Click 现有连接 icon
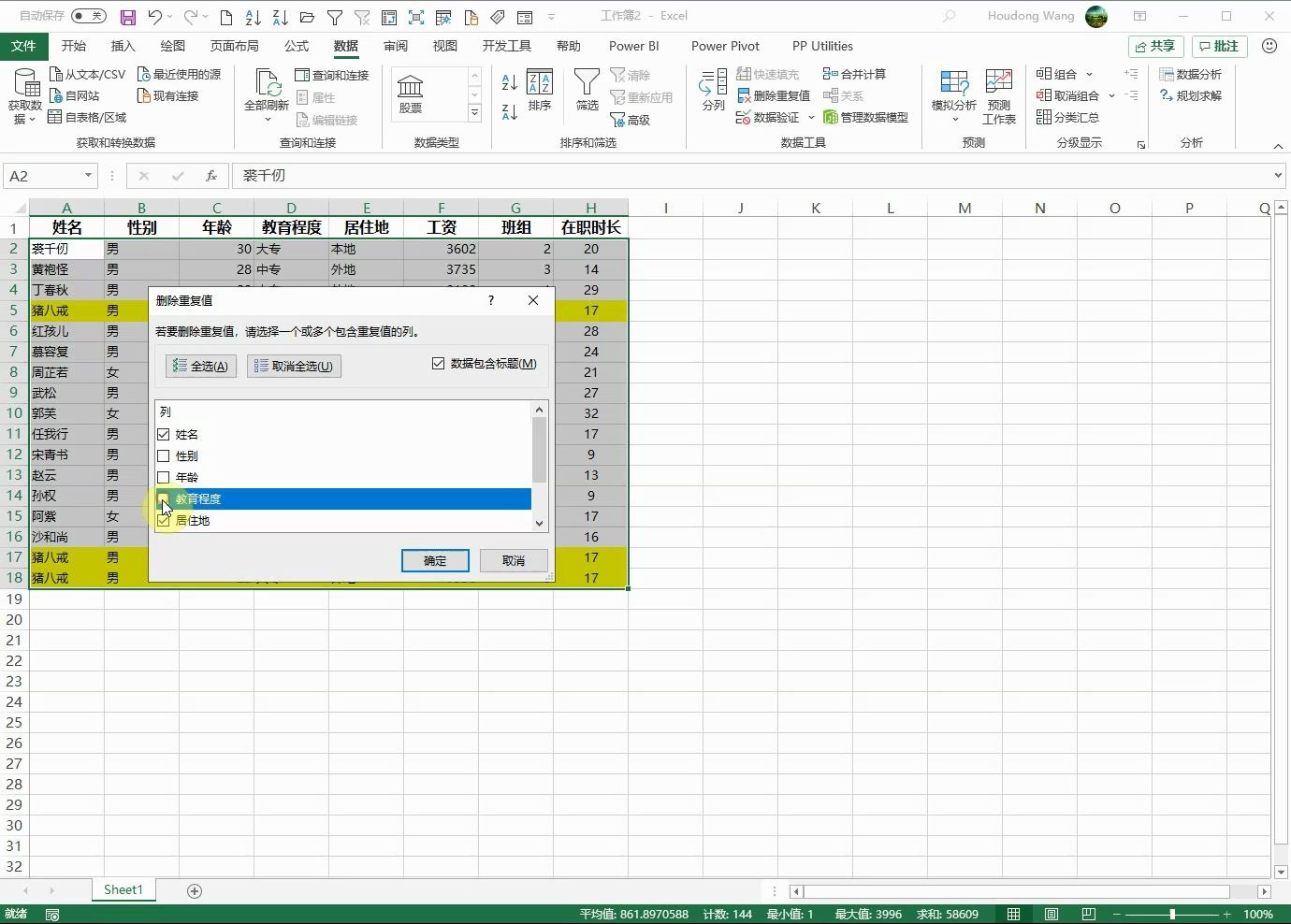This screenshot has width=1291, height=924. (x=144, y=95)
